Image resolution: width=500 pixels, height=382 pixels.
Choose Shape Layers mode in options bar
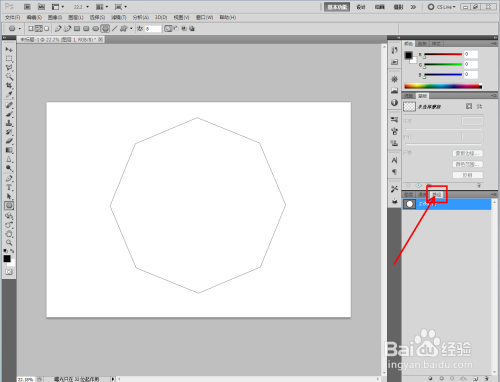tap(31, 29)
